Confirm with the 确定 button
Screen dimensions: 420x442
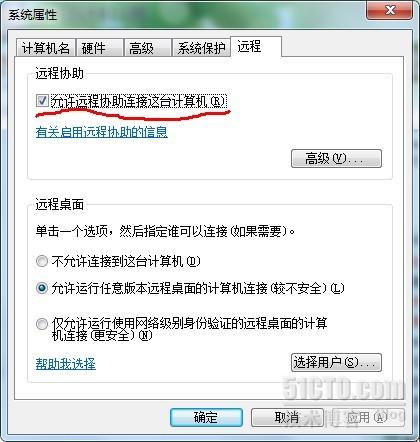206,417
